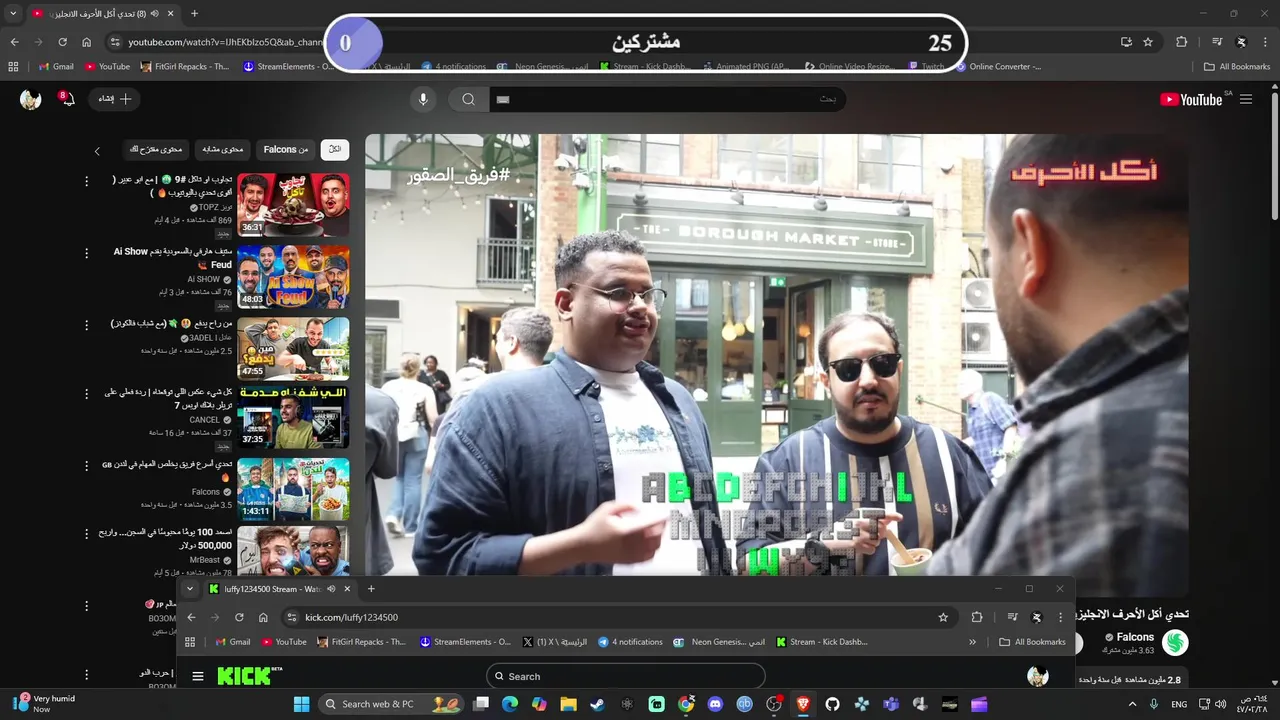The width and height of the screenshot is (1280, 720).
Task: Open more options for the TOPZ video
Action: (x=86, y=181)
